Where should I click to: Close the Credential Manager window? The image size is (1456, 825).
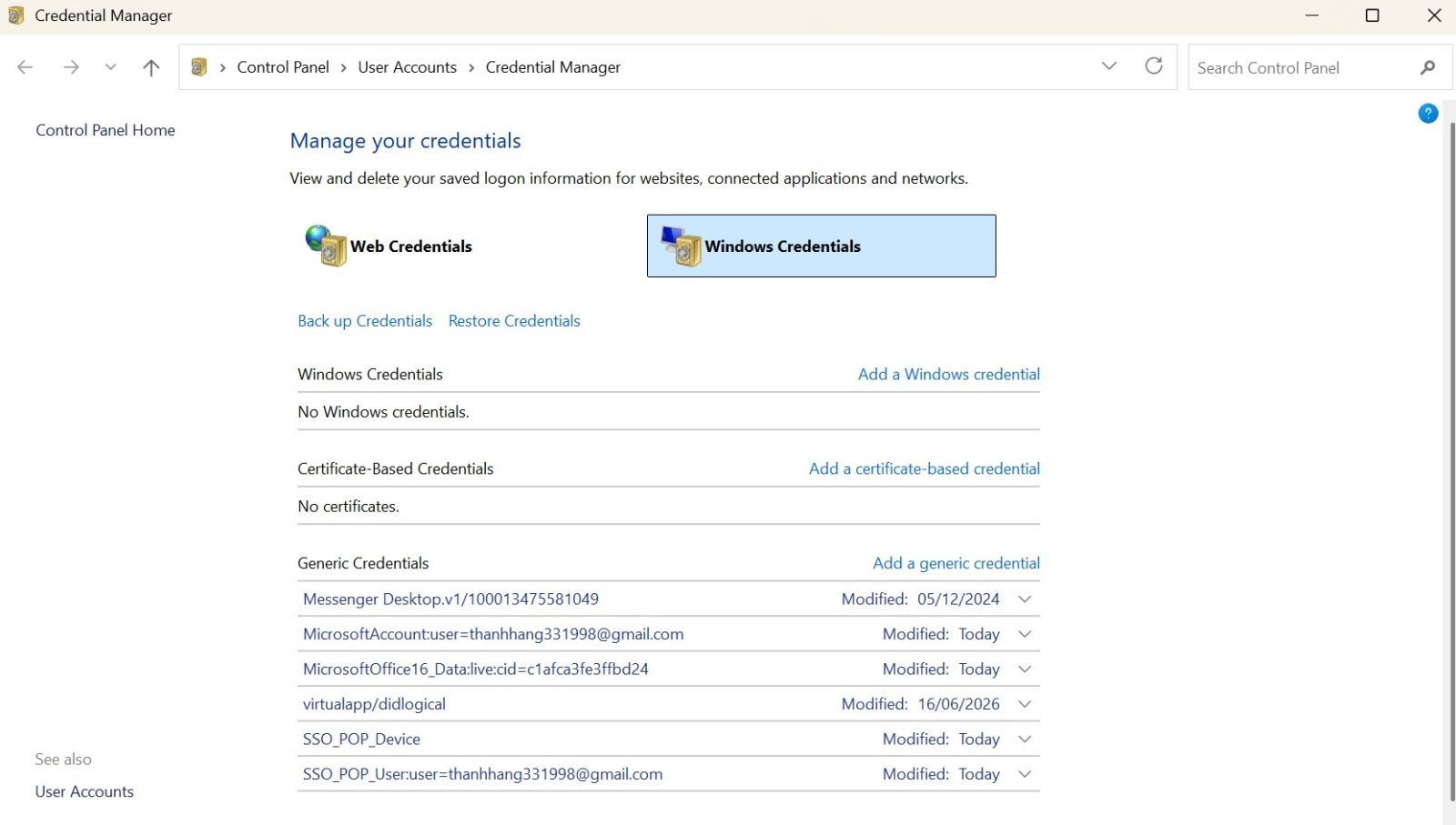(x=1434, y=15)
